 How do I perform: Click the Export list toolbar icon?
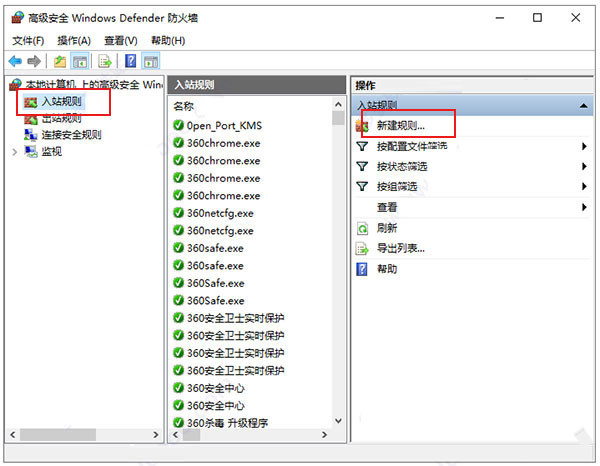104,61
